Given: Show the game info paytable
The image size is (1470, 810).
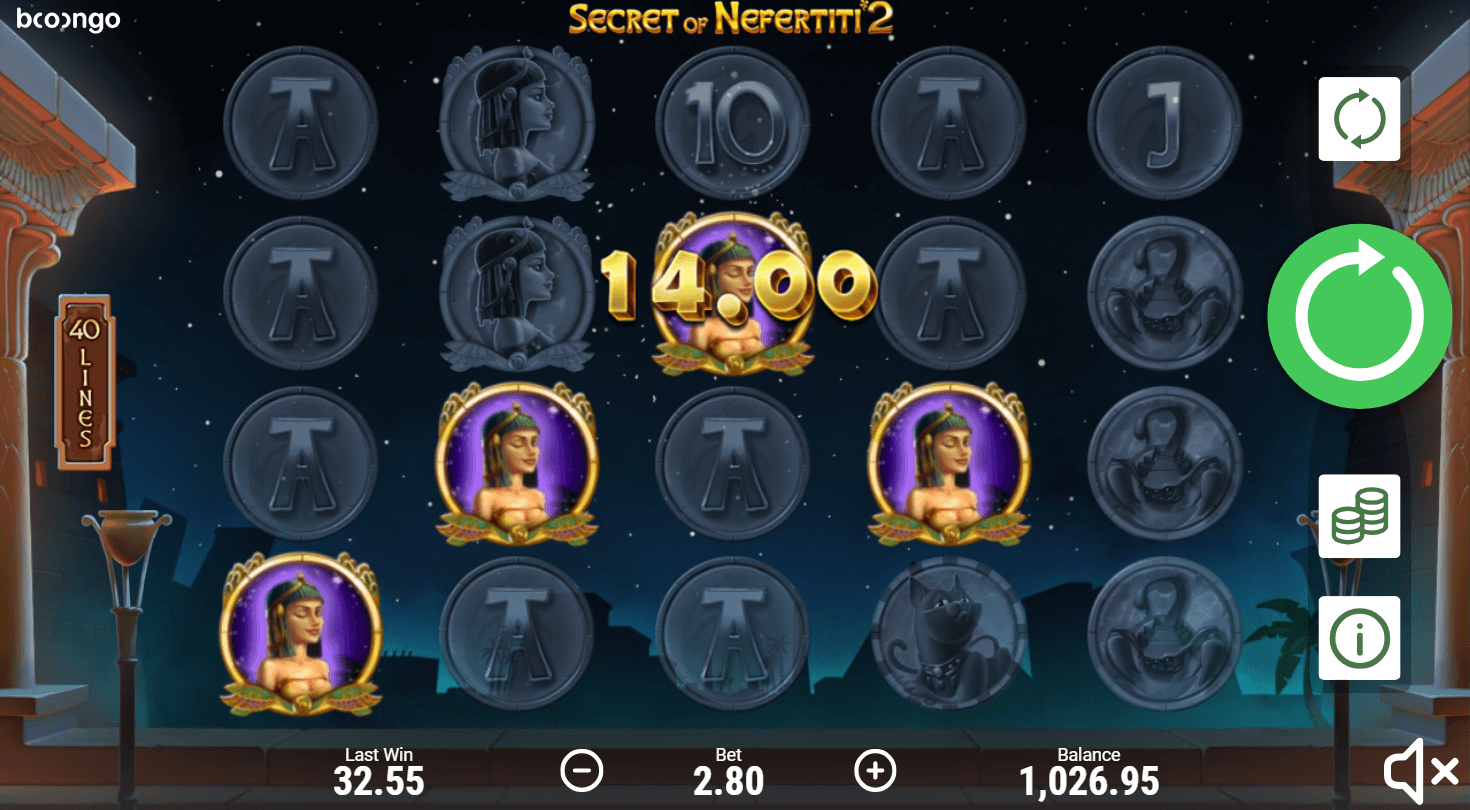Looking at the screenshot, I should [x=1359, y=638].
